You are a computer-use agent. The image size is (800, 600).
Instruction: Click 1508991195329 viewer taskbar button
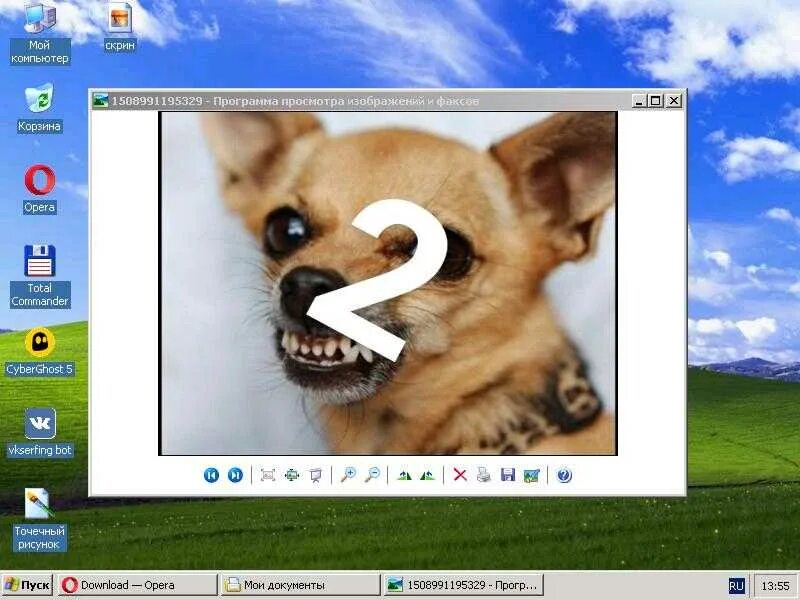point(463,585)
